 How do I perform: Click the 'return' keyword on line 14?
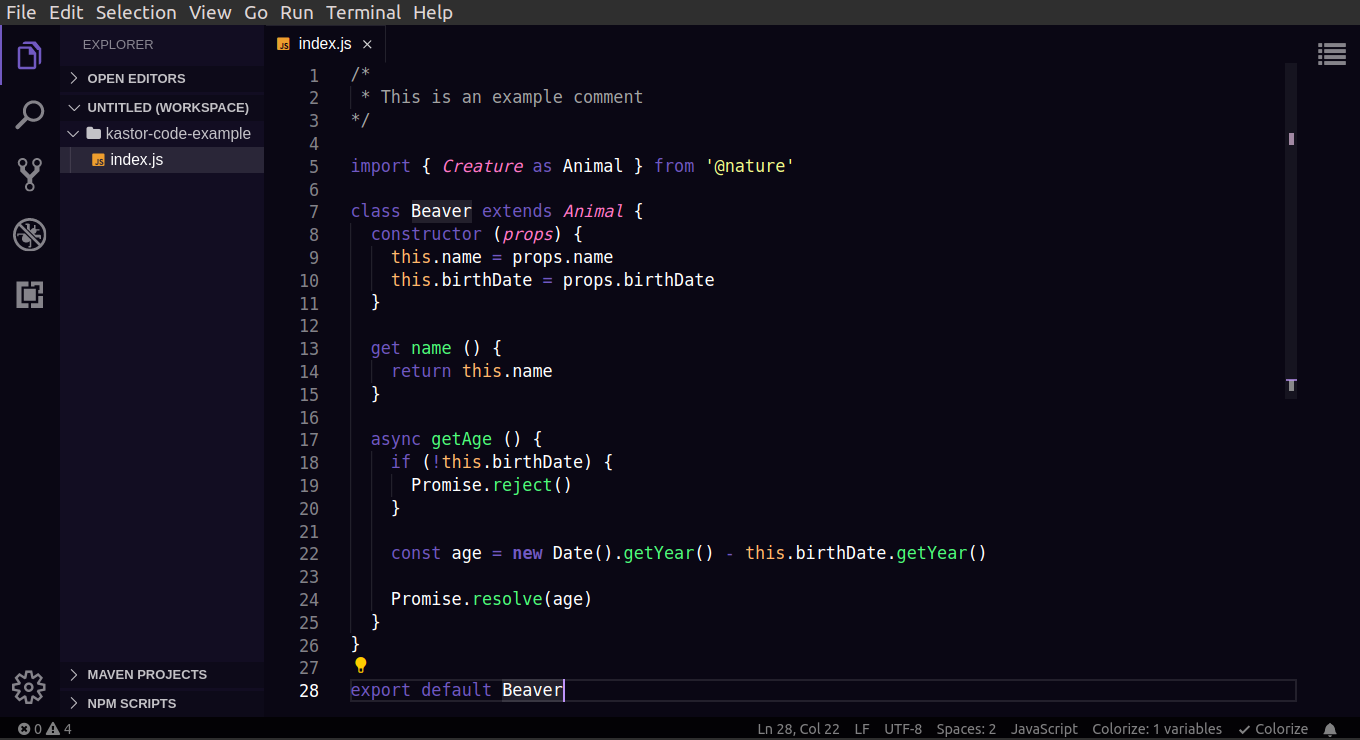[421, 371]
